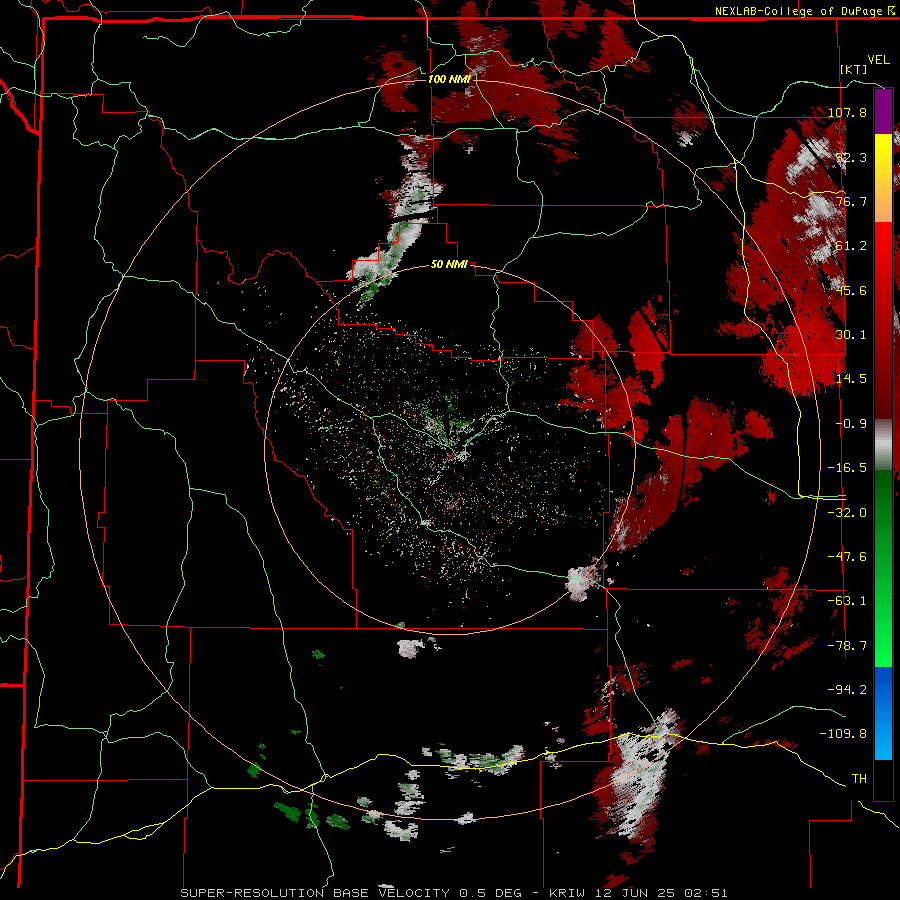Pick the purple segment of velocity color bar
The image size is (900, 900).
coord(883,111)
